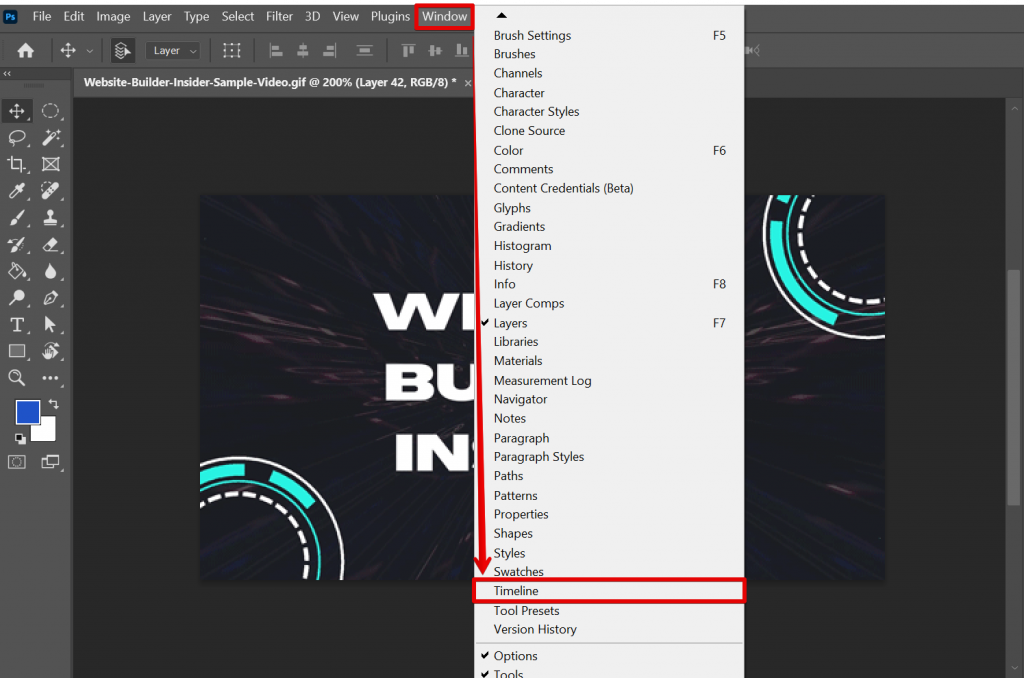Click the Timeline entry in Window menu
Image resolution: width=1024 pixels, height=678 pixels.
click(516, 590)
